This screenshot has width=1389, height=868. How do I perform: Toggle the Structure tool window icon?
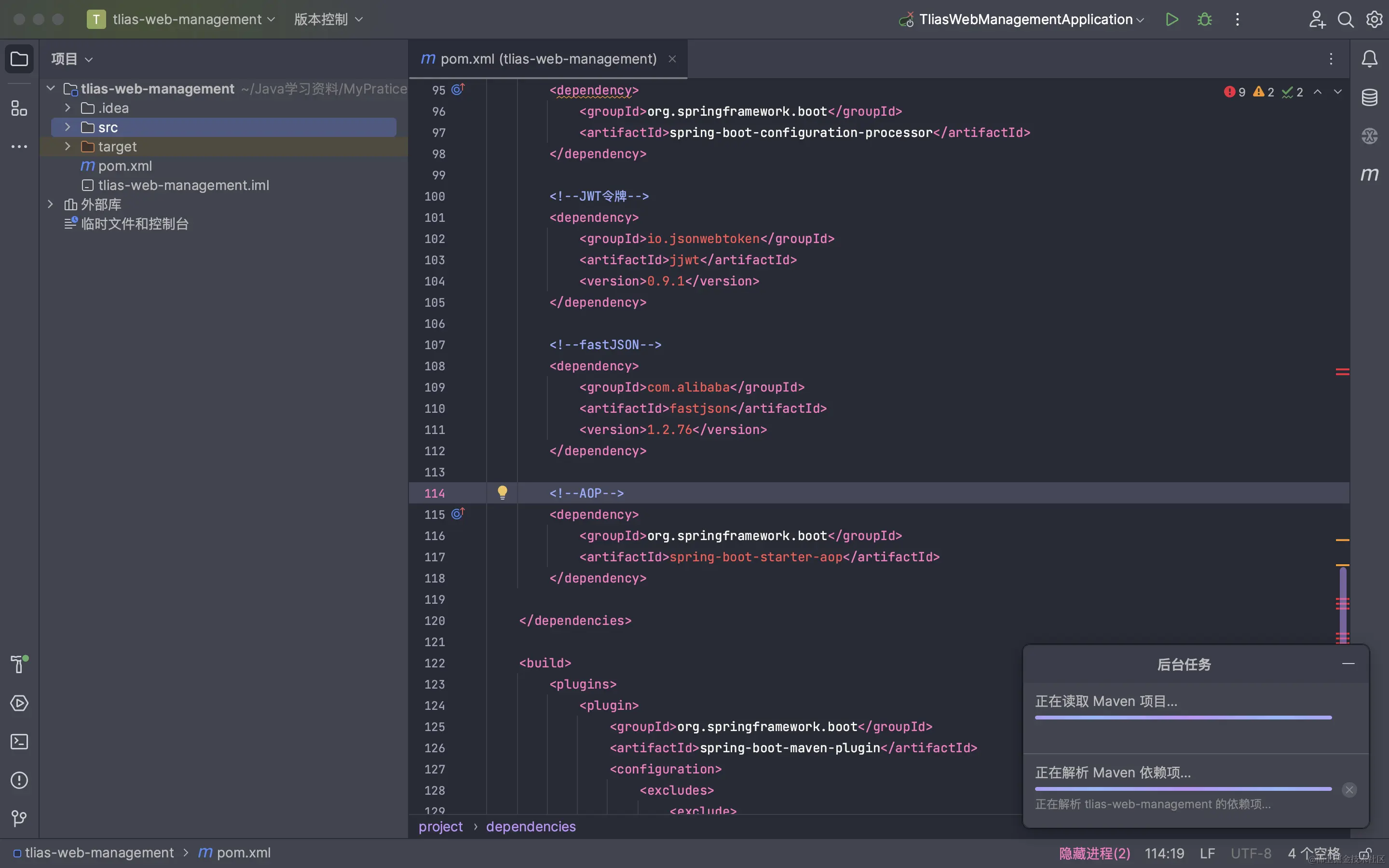19,108
